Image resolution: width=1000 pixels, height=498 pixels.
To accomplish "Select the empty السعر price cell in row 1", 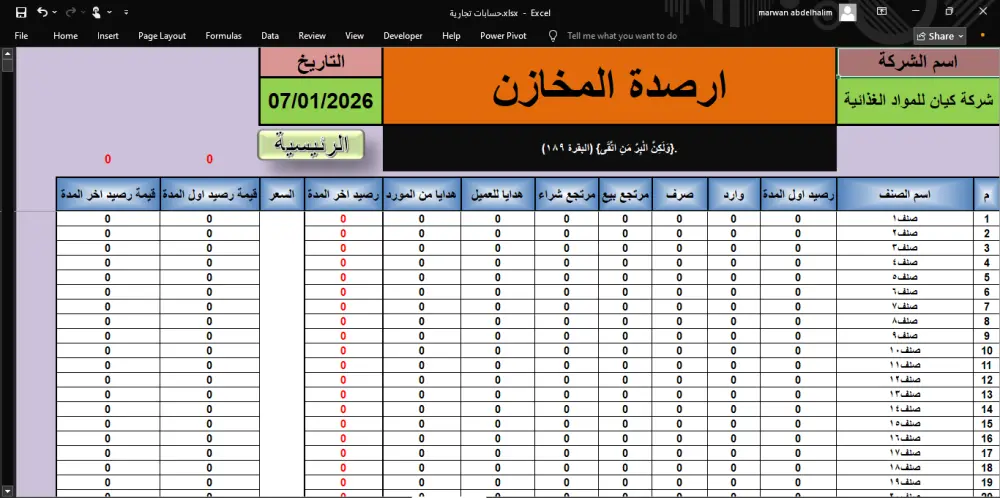I will pyautogui.click(x=282, y=219).
